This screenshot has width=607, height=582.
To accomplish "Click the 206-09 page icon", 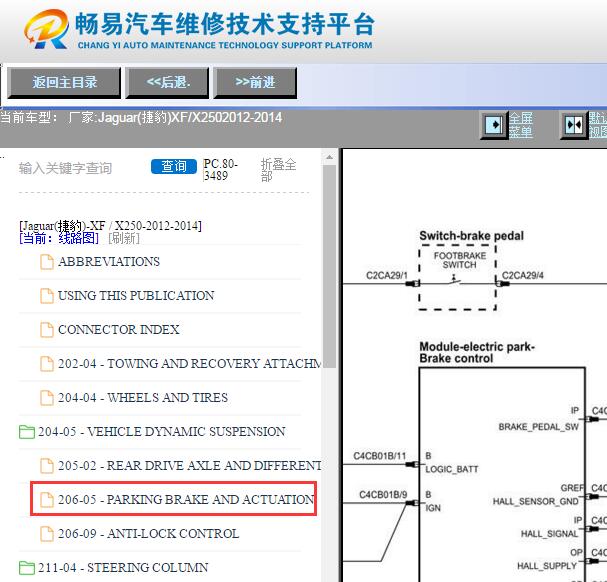I will coord(47,534).
